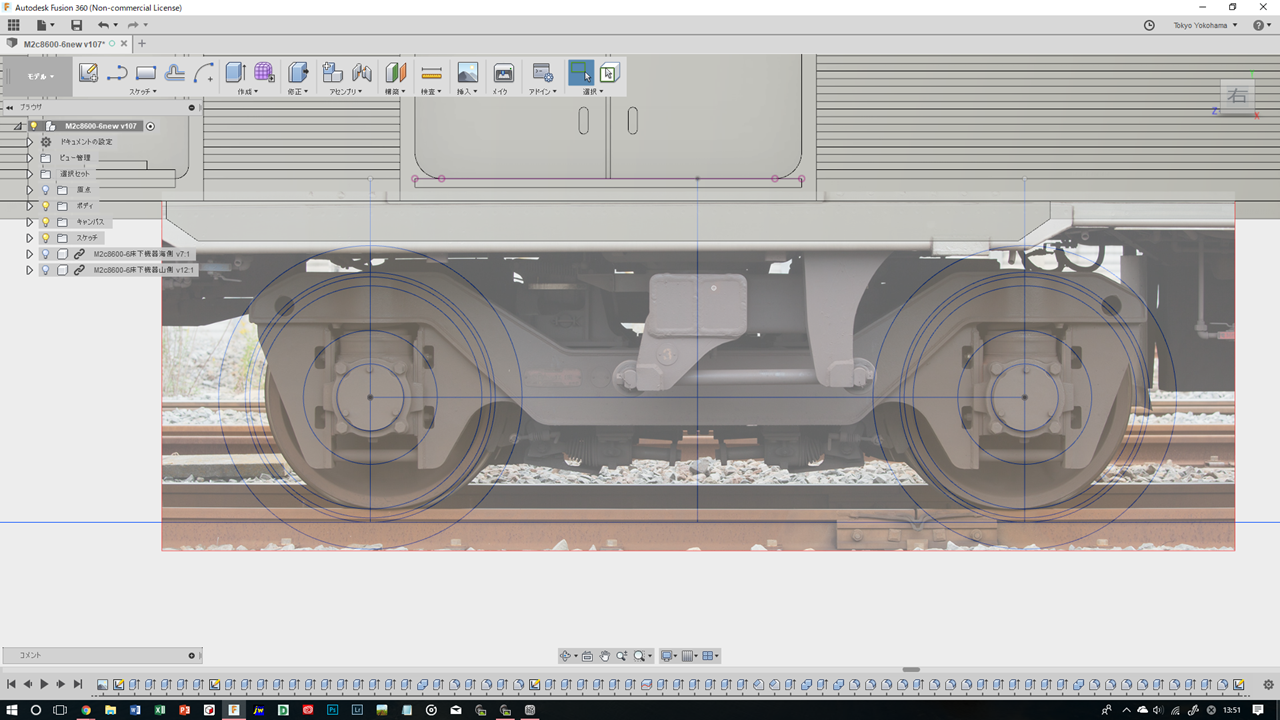
Task: Select the Pan tool in navigation bar
Action: coord(604,656)
